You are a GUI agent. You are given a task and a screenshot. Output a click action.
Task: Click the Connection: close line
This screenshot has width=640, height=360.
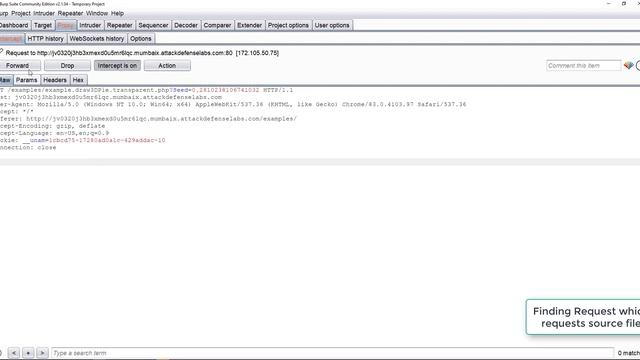click(x=28, y=147)
